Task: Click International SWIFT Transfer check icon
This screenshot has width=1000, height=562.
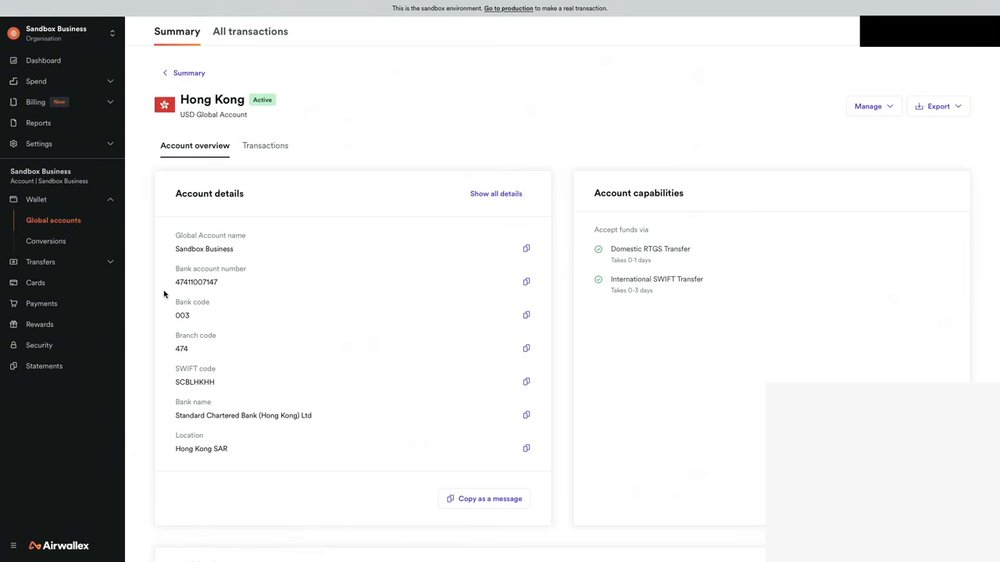Action: click(x=598, y=279)
